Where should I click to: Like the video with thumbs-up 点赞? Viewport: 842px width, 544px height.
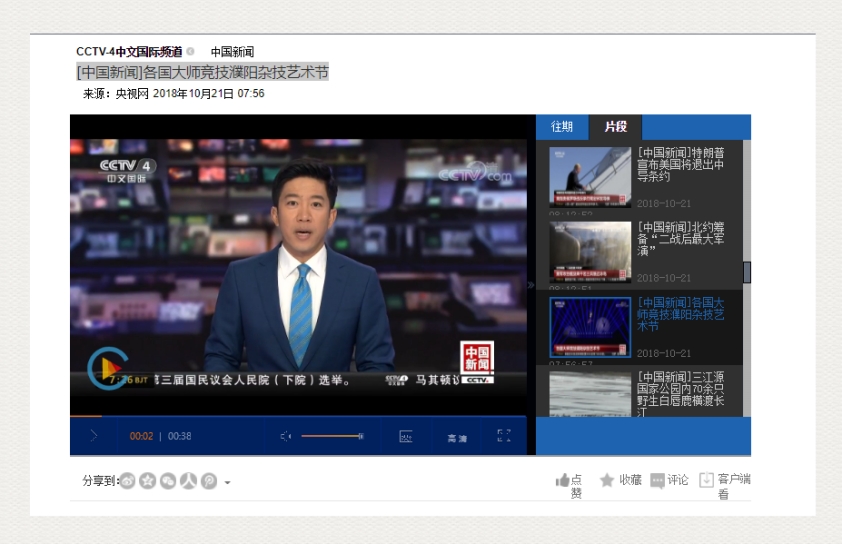coord(569,485)
